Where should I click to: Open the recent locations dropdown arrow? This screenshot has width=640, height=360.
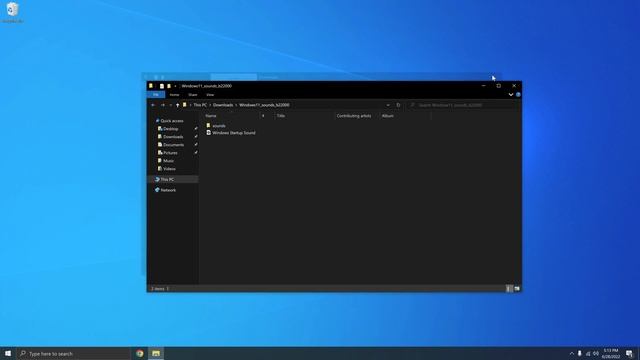tap(170, 105)
